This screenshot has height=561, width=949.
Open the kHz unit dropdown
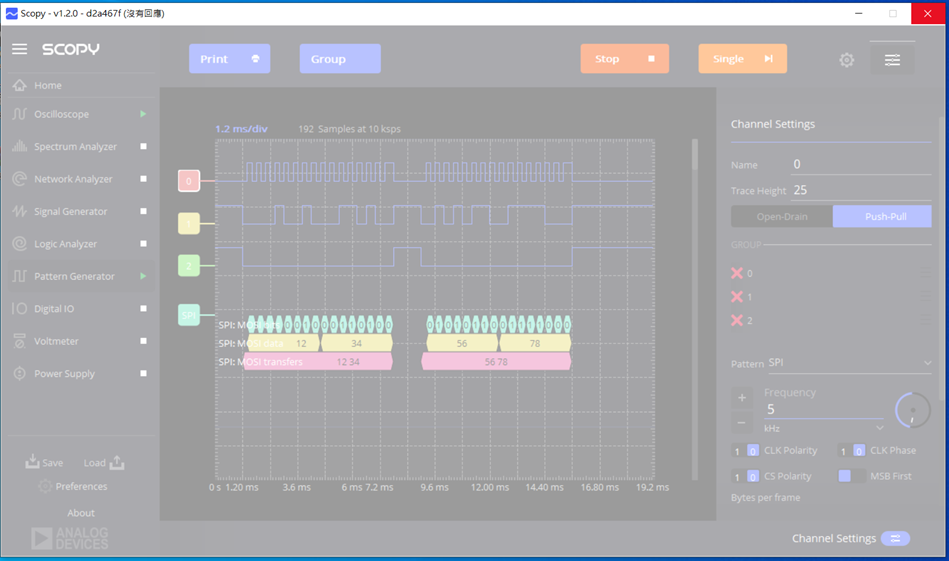(823, 428)
